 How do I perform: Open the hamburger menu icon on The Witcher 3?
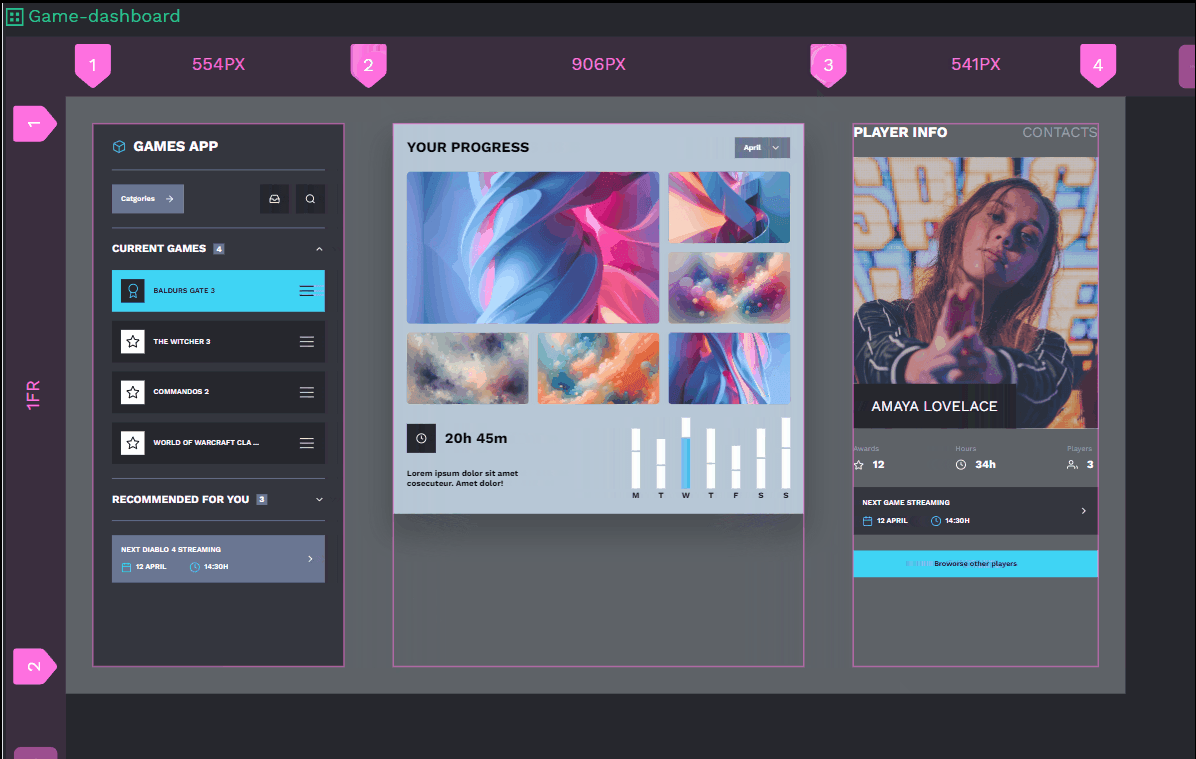point(305,341)
